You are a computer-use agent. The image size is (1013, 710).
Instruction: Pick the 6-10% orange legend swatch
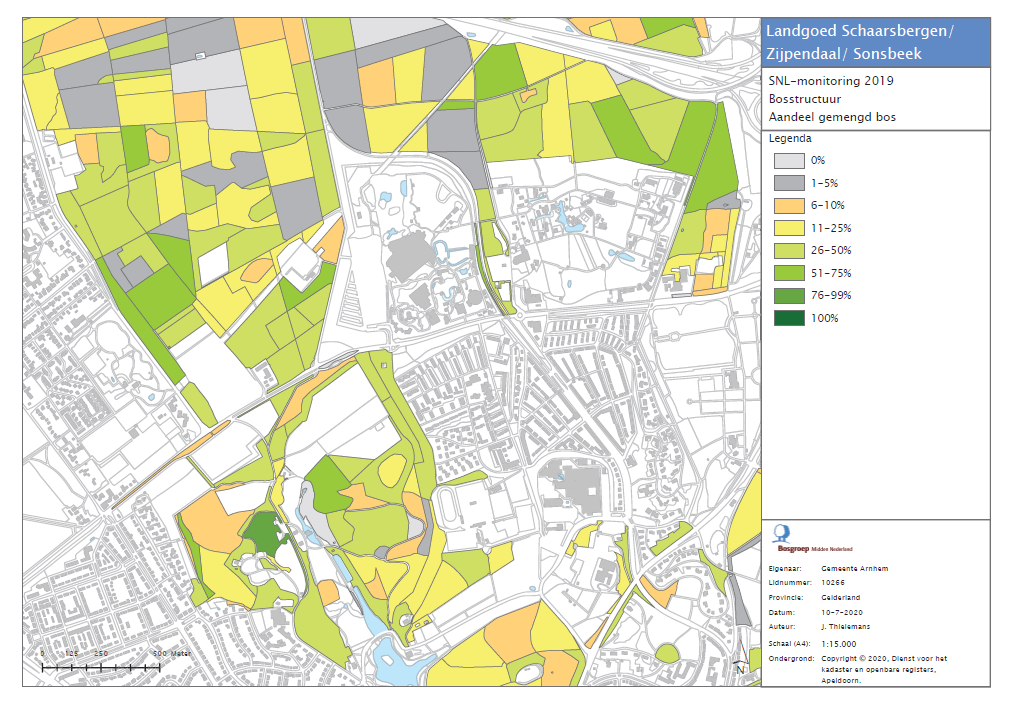click(x=788, y=205)
